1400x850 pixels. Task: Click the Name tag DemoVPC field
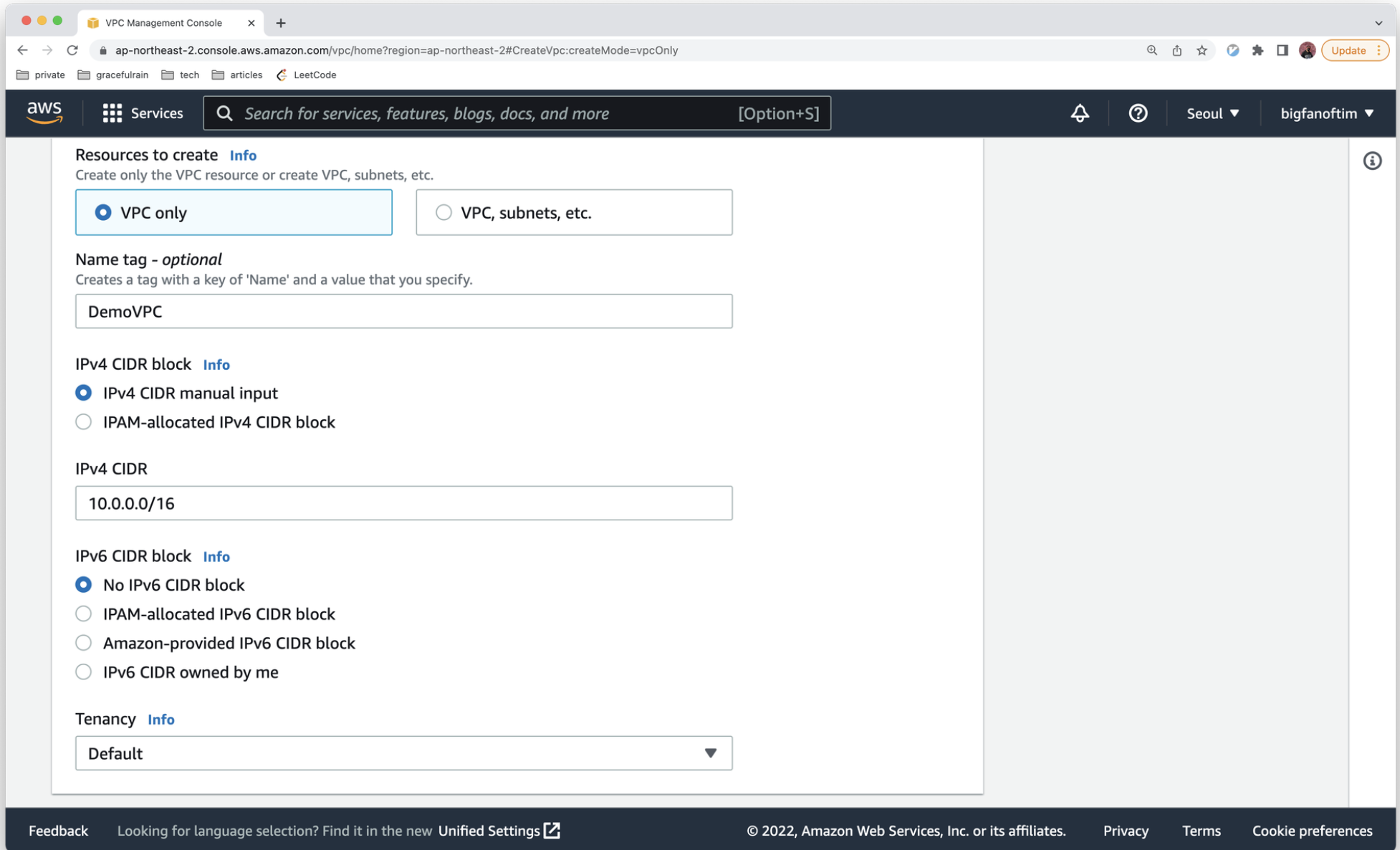click(x=403, y=311)
